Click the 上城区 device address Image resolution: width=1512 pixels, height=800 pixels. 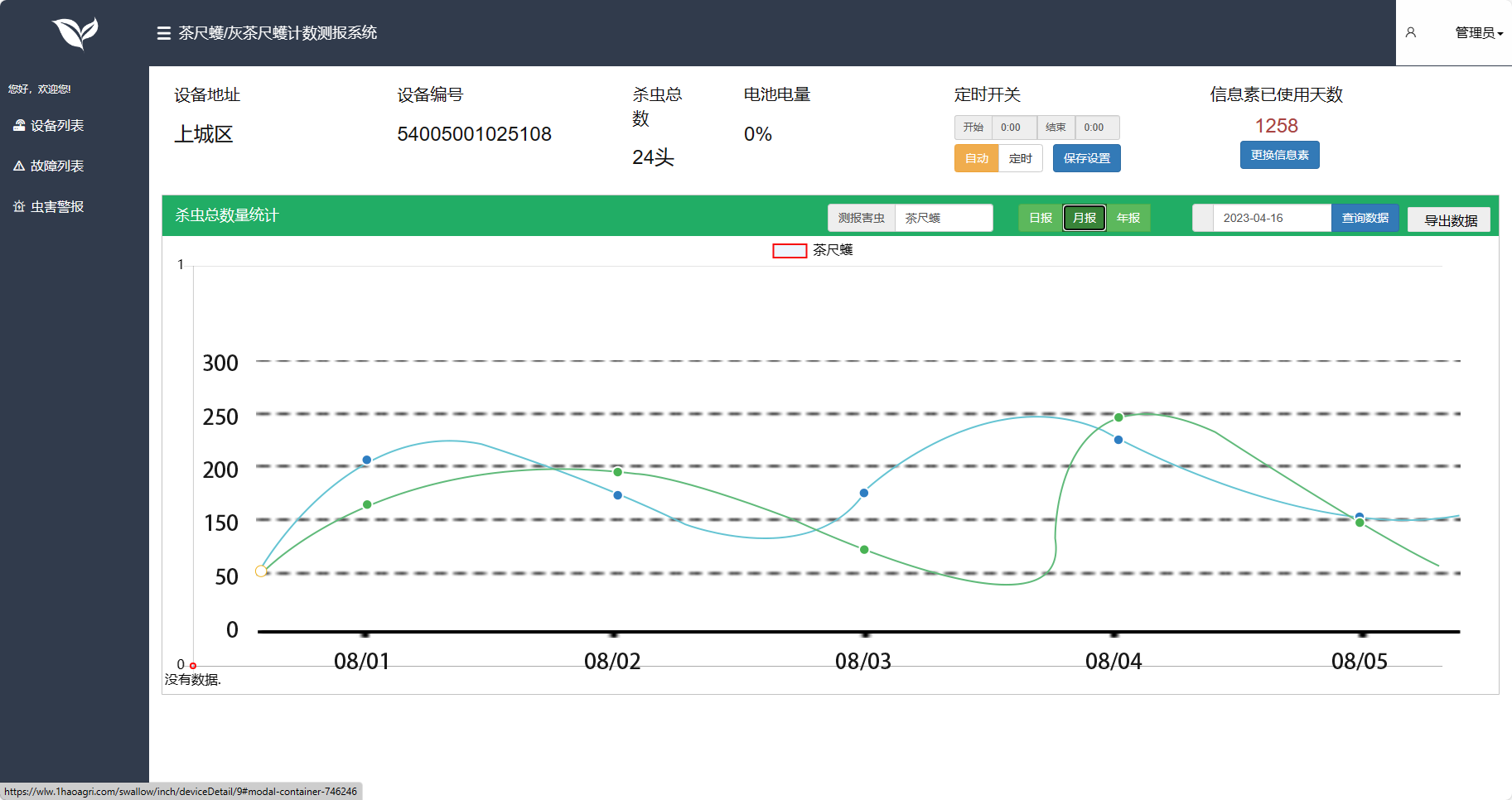[x=204, y=134]
